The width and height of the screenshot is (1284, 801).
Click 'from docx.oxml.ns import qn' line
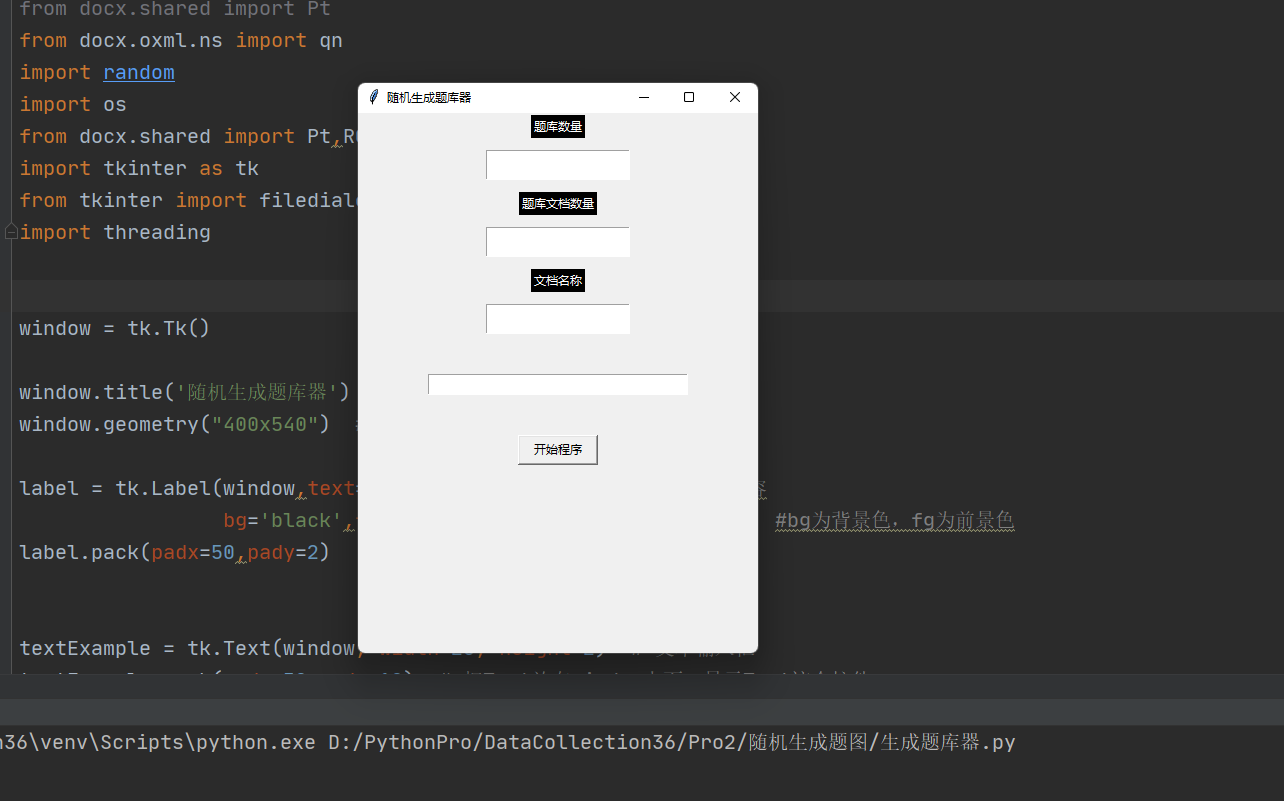click(x=181, y=41)
